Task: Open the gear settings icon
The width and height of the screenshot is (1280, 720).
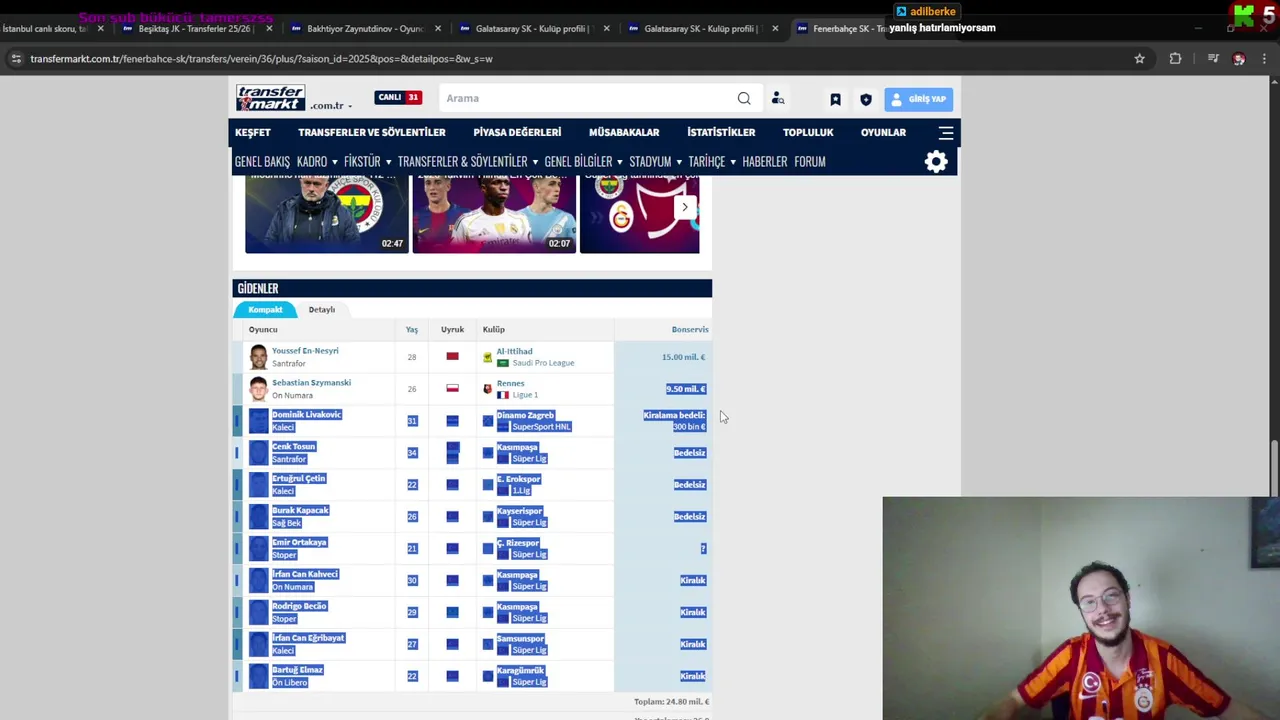Action: 936,162
